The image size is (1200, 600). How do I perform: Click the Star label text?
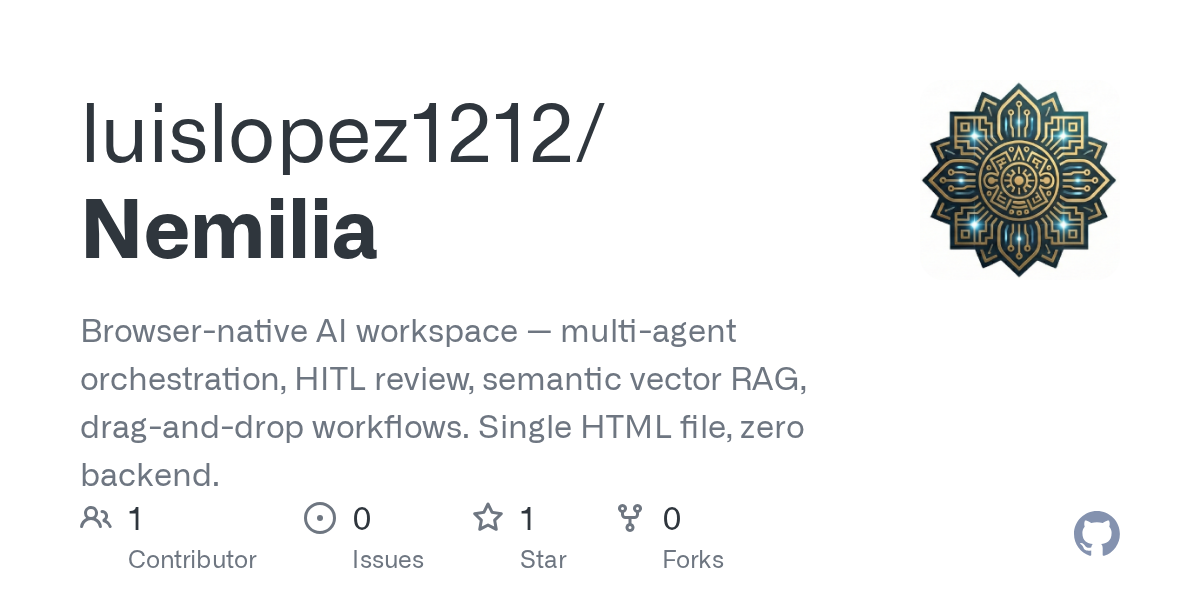(x=543, y=559)
